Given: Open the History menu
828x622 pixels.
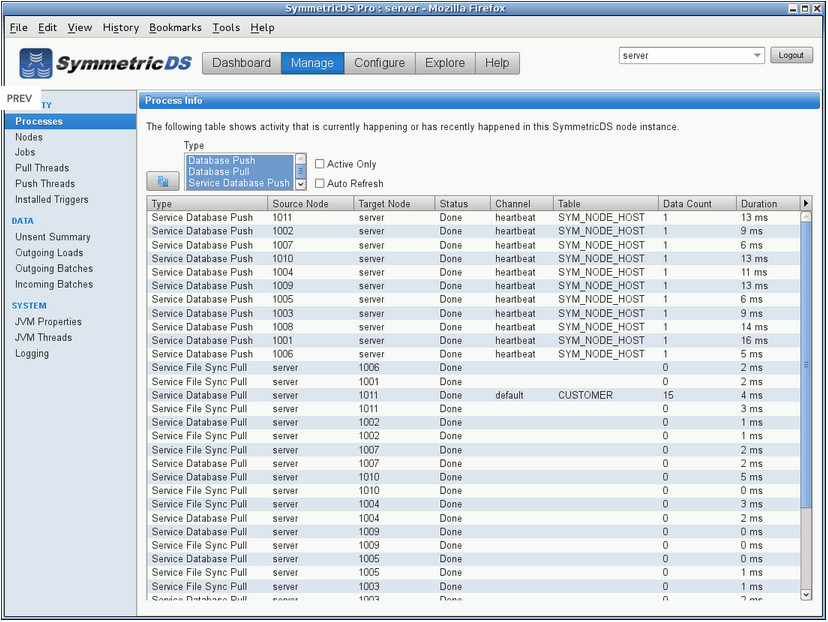Looking at the screenshot, I should pos(120,27).
